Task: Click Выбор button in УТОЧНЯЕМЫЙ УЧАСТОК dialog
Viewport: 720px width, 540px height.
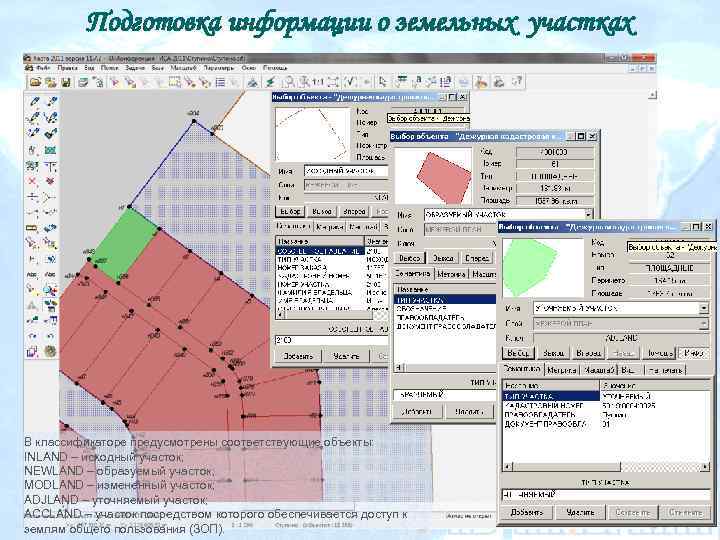Action: 518,353
